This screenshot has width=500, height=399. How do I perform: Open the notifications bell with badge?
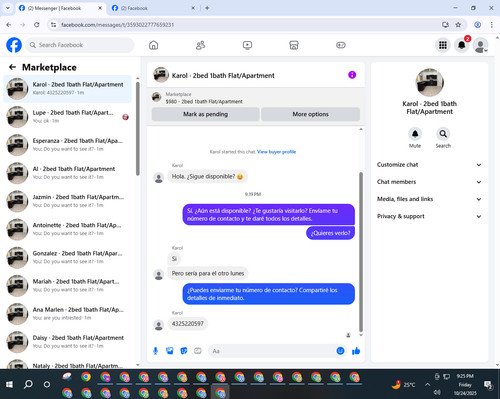462,45
